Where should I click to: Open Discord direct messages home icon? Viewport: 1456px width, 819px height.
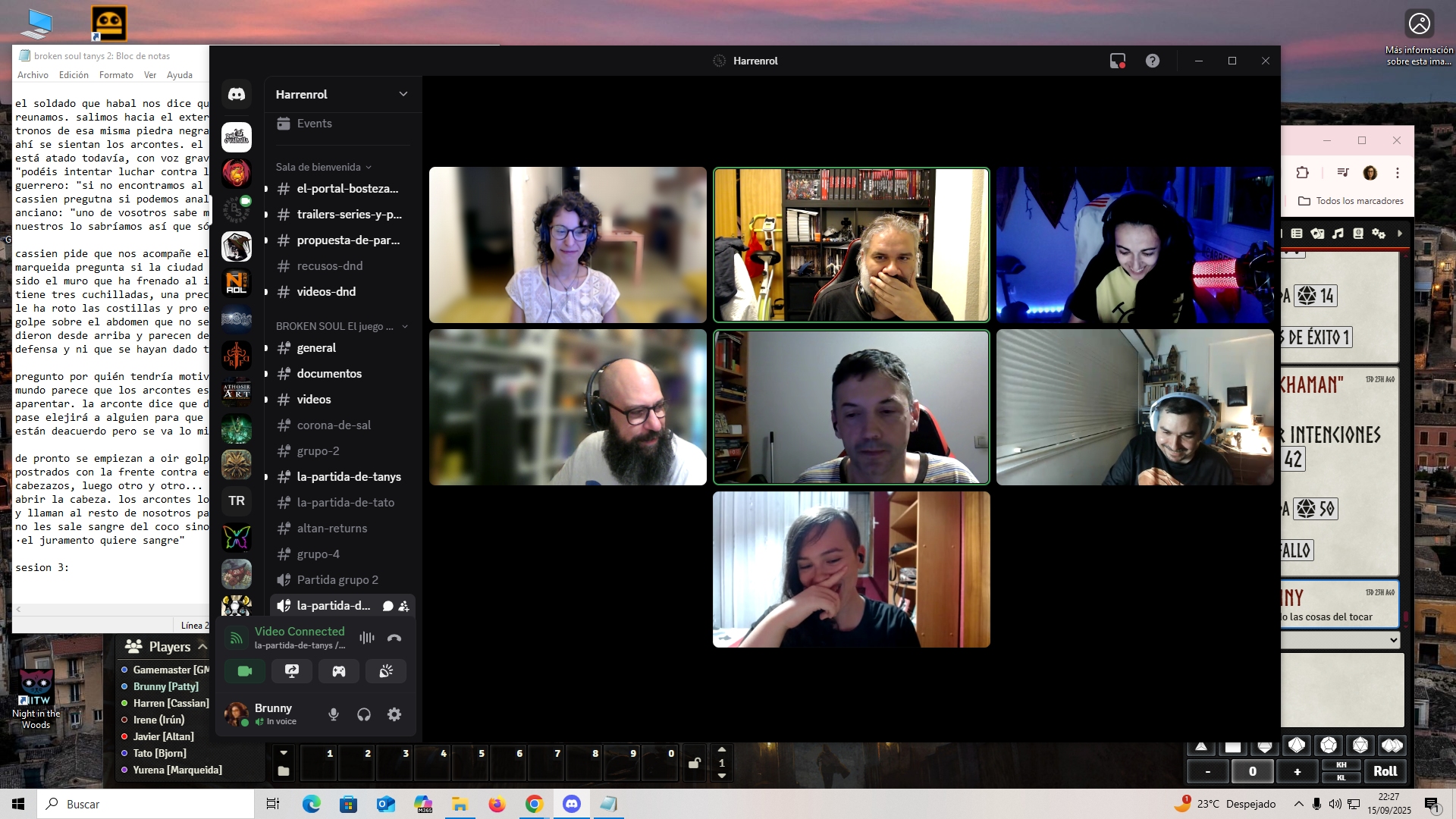tap(237, 95)
